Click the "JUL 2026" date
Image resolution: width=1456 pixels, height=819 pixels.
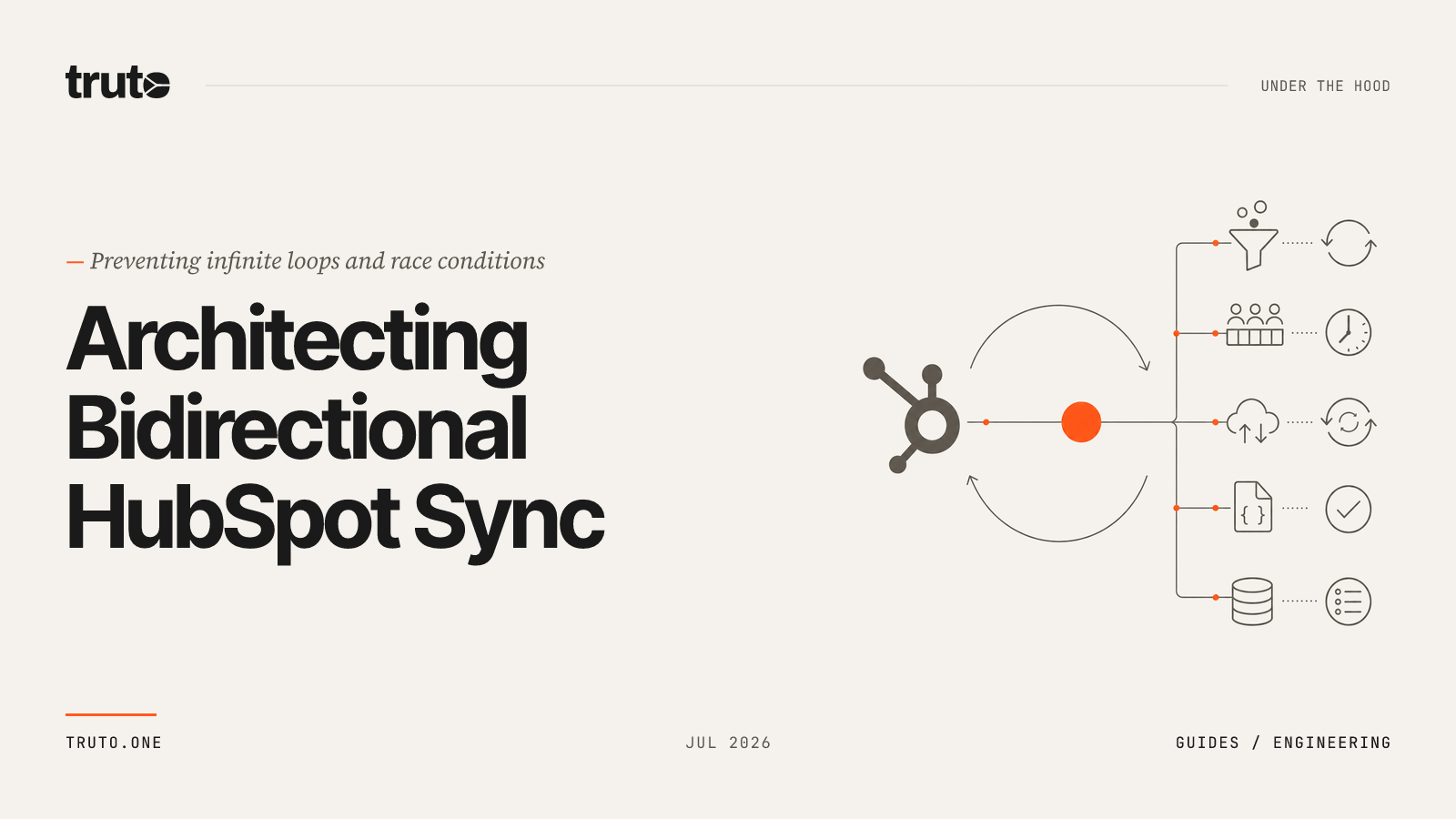pyautogui.click(x=728, y=743)
